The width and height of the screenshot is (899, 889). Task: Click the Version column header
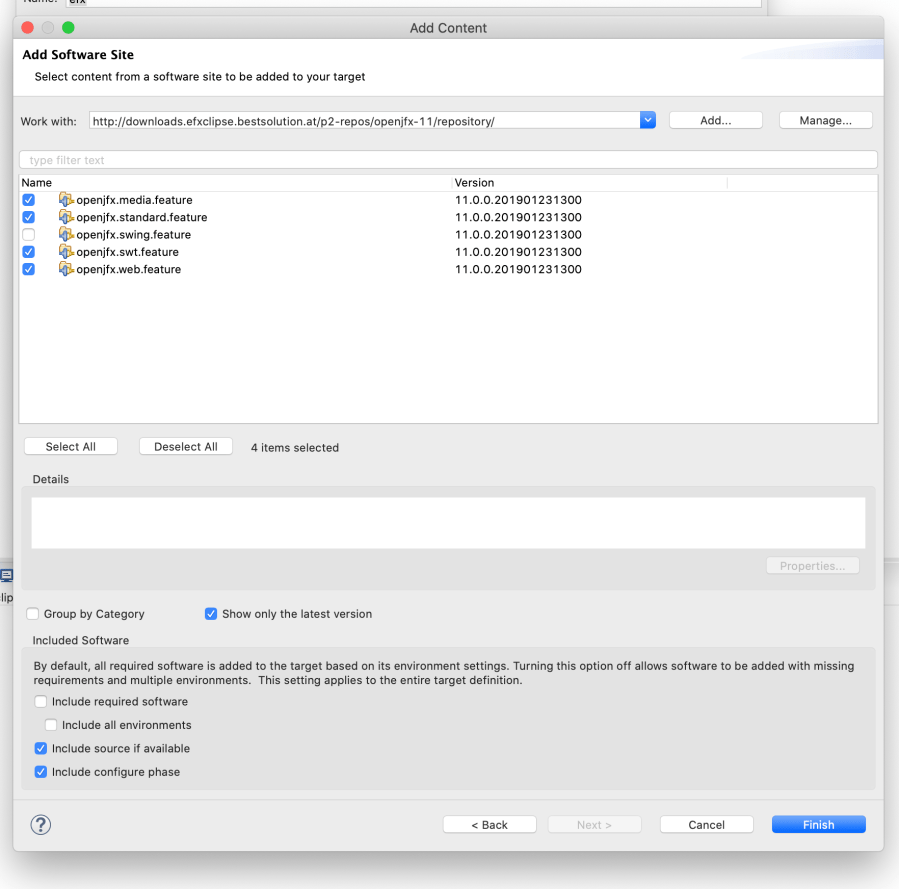474,183
